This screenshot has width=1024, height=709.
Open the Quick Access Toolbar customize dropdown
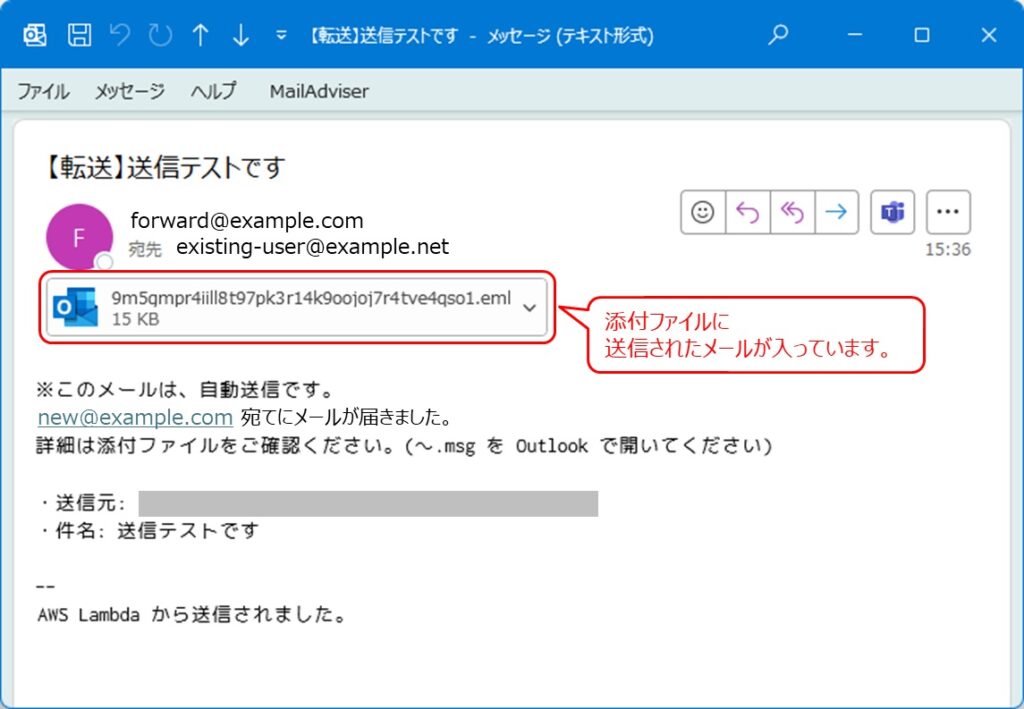tap(281, 36)
